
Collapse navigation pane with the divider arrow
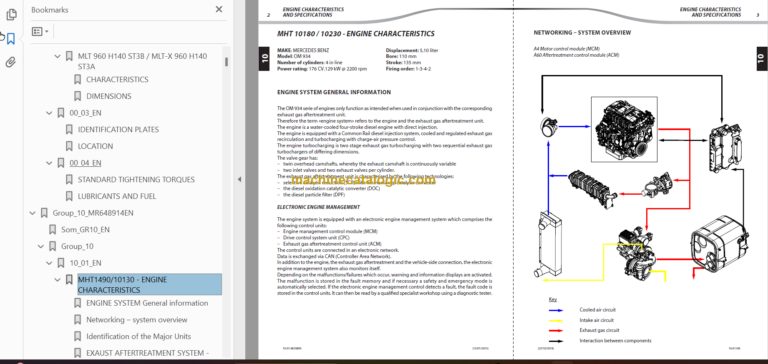tap(239, 179)
